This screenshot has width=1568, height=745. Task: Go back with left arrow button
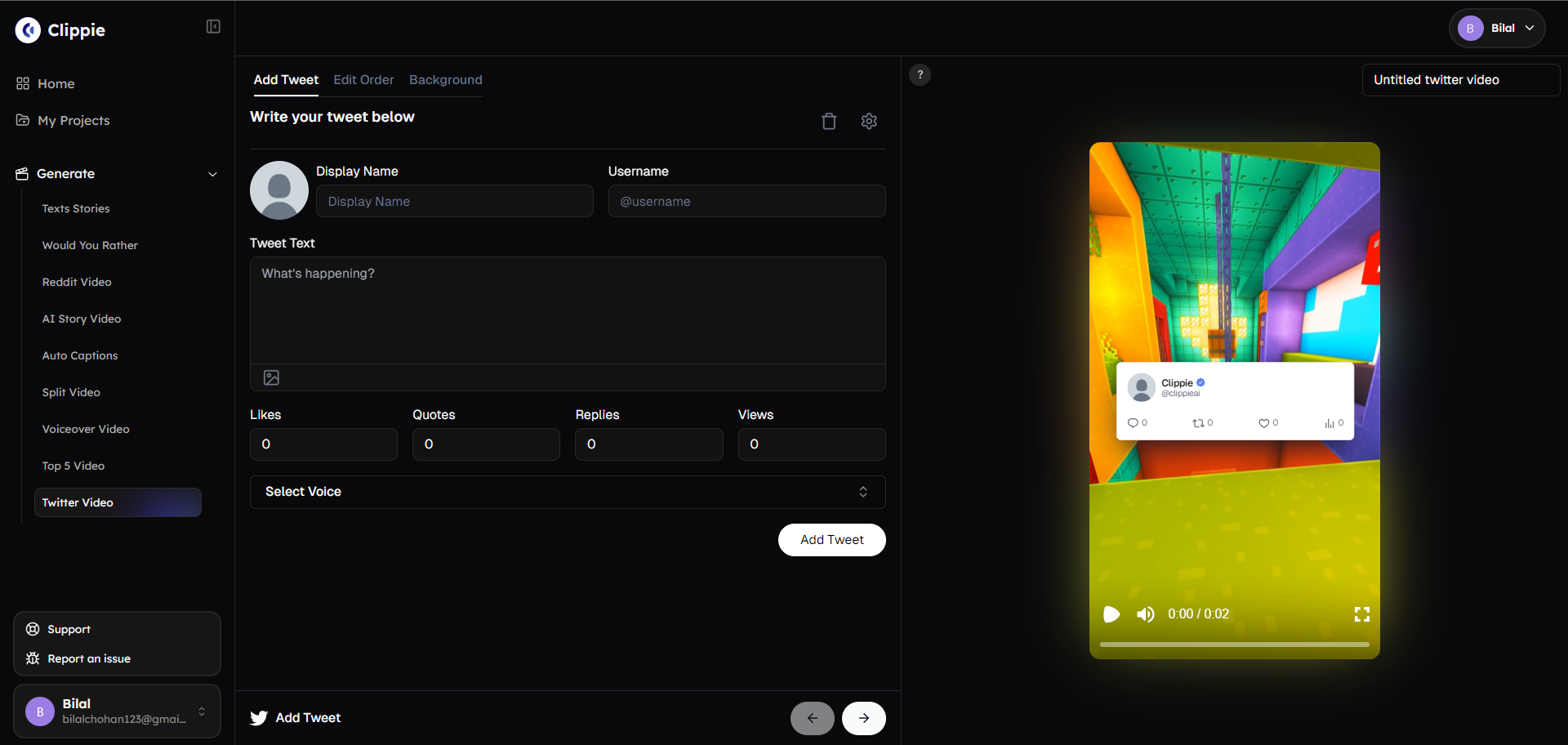(813, 718)
